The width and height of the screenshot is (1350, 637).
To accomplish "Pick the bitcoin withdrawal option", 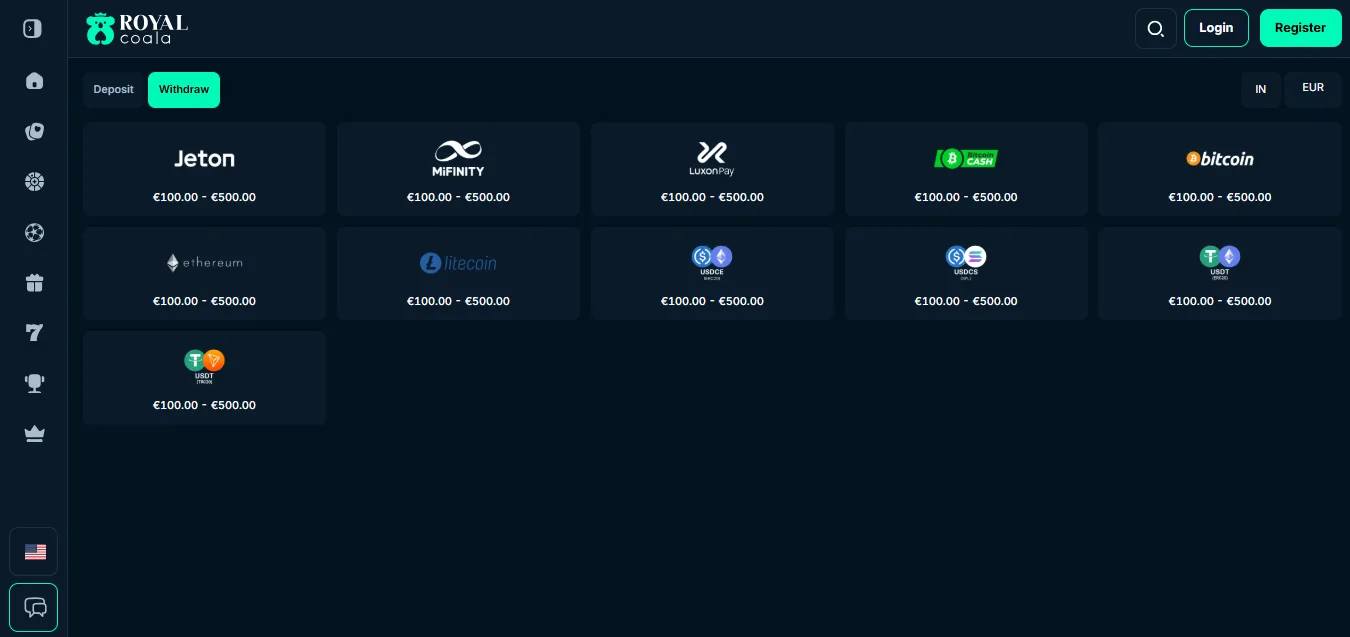I will click(x=1220, y=169).
